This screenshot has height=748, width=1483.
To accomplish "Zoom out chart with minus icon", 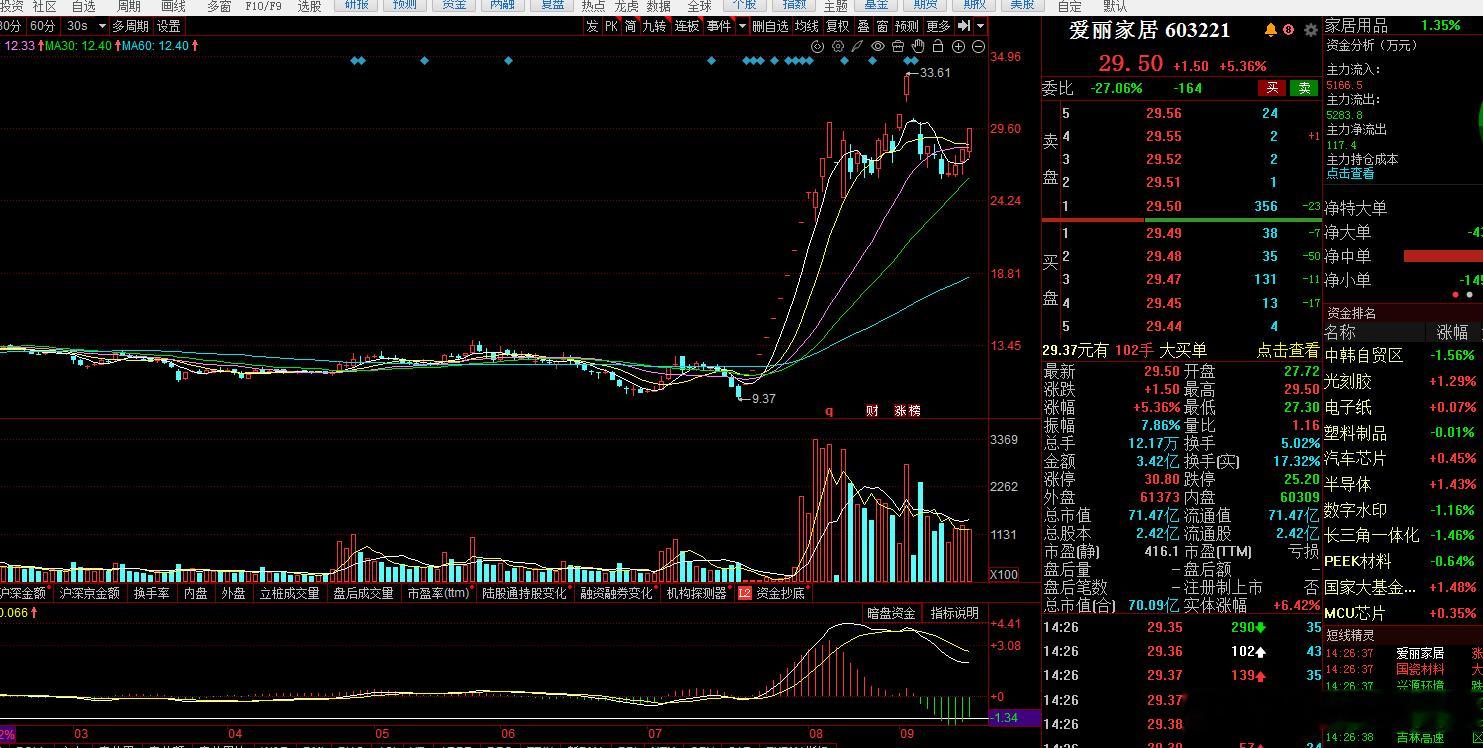I will [x=978, y=46].
